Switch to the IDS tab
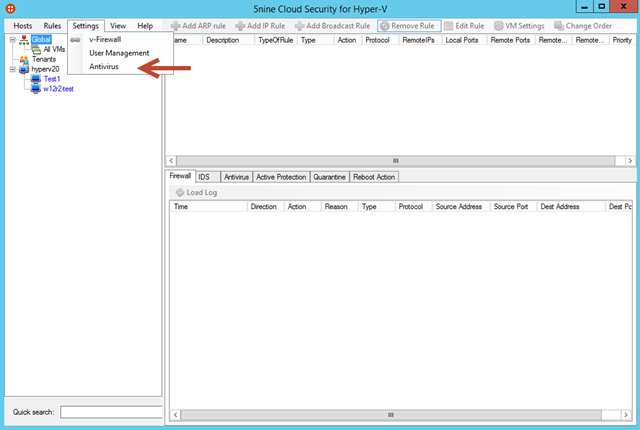The image size is (640, 430). point(208,177)
